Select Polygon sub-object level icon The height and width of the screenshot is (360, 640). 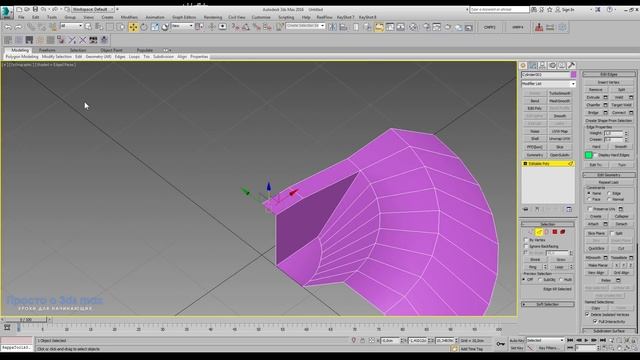click(x=555, y=232)
